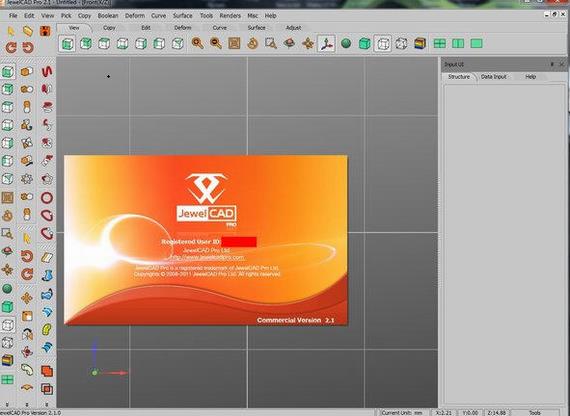The height and width of the screenshot is (416, 570).
Task: Click the orange overlapping squares boolean icon
Action: pos(47,371)
